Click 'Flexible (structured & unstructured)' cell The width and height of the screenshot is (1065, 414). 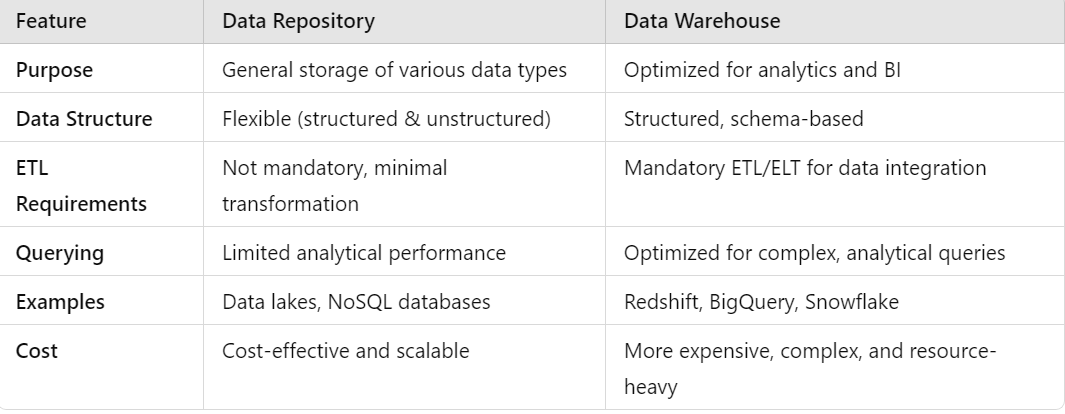point(386,119)
